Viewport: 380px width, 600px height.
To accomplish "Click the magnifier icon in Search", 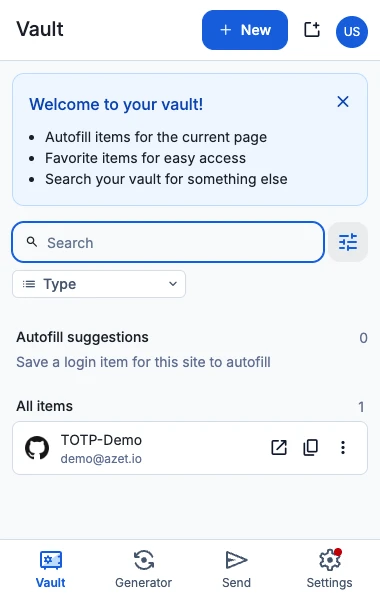I will coord(32,242).
